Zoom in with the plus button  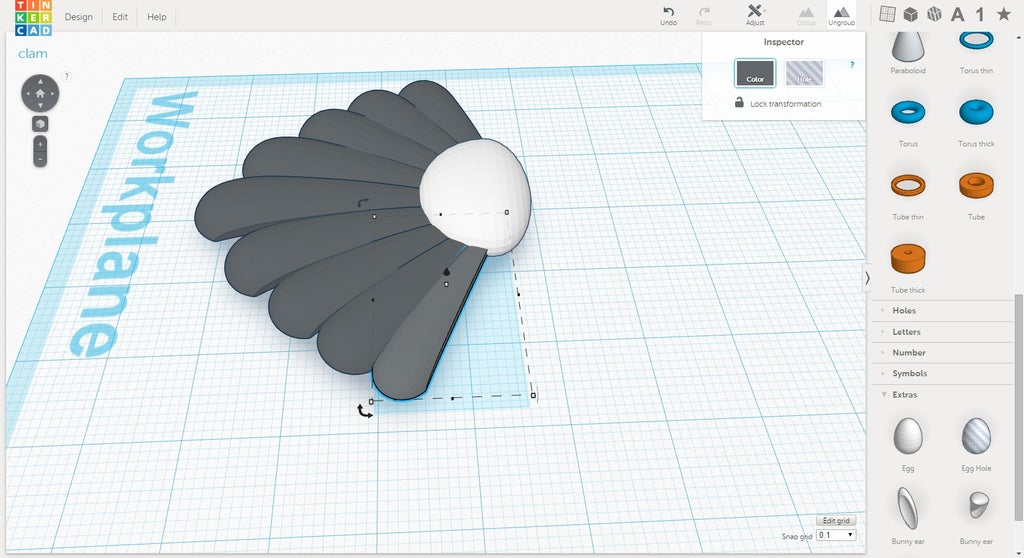tap(40, 144)
